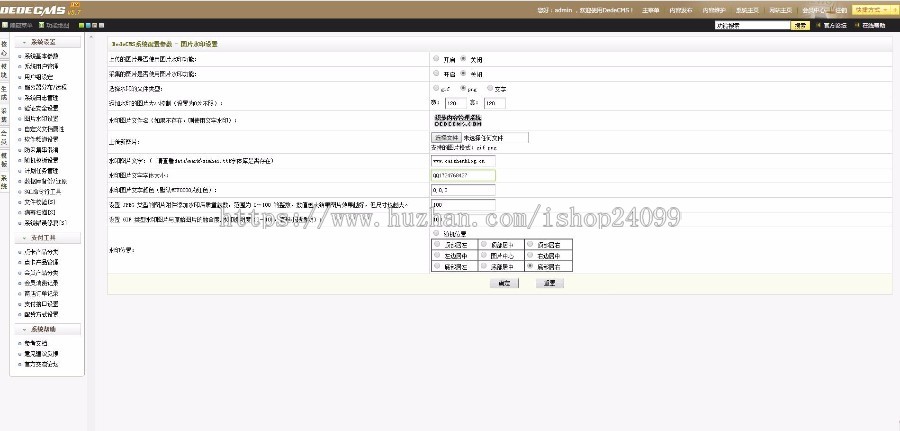900x431 pixels.
Task: Open 内容维护 in top navigation
Action: click(x=714, y=10)
